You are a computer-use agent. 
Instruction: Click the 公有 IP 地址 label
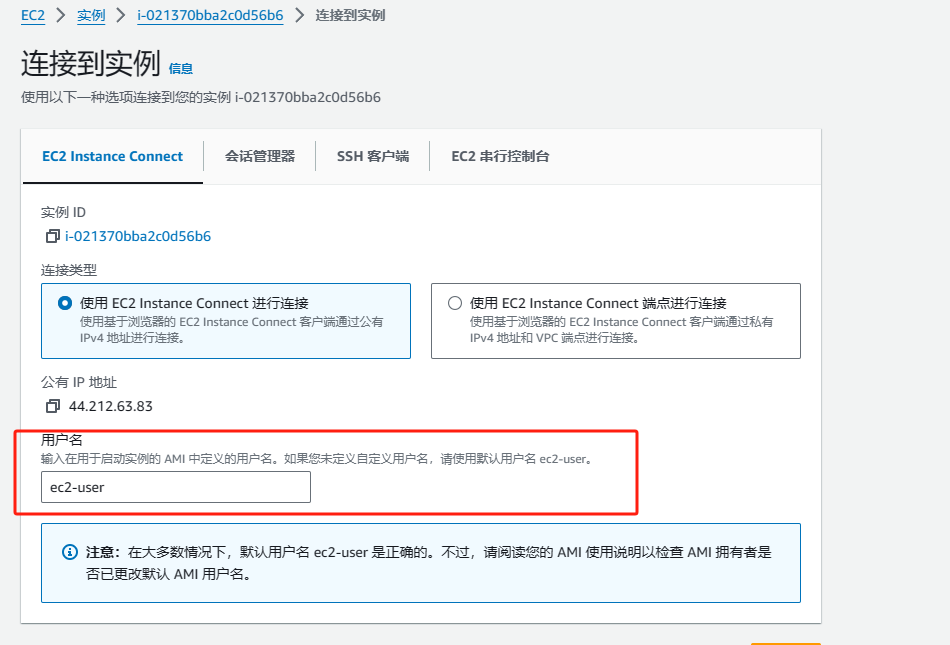tap(79, 382)
